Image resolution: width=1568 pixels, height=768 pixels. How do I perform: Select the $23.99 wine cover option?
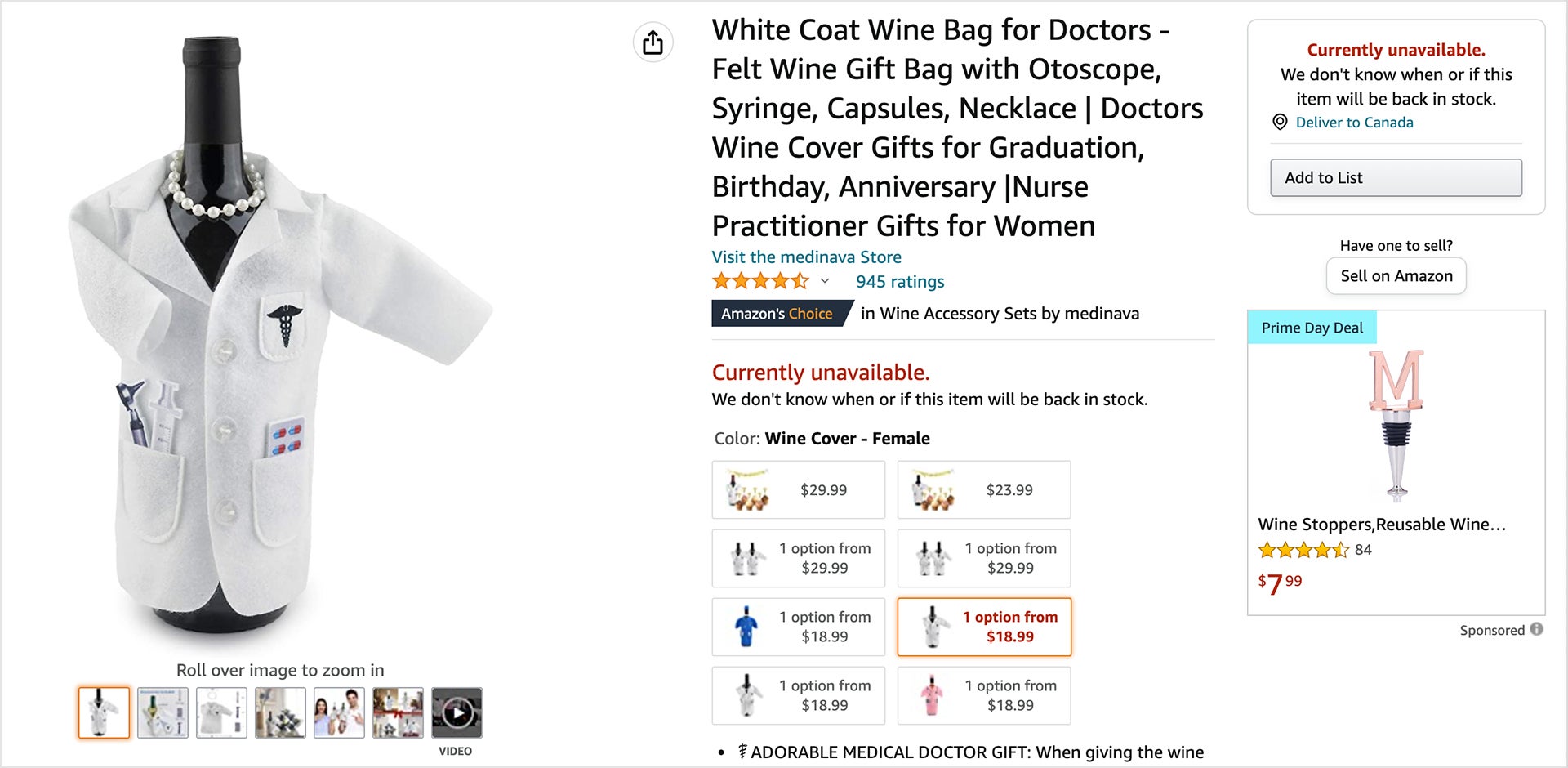pyautogui.click(x=984, y=489)
